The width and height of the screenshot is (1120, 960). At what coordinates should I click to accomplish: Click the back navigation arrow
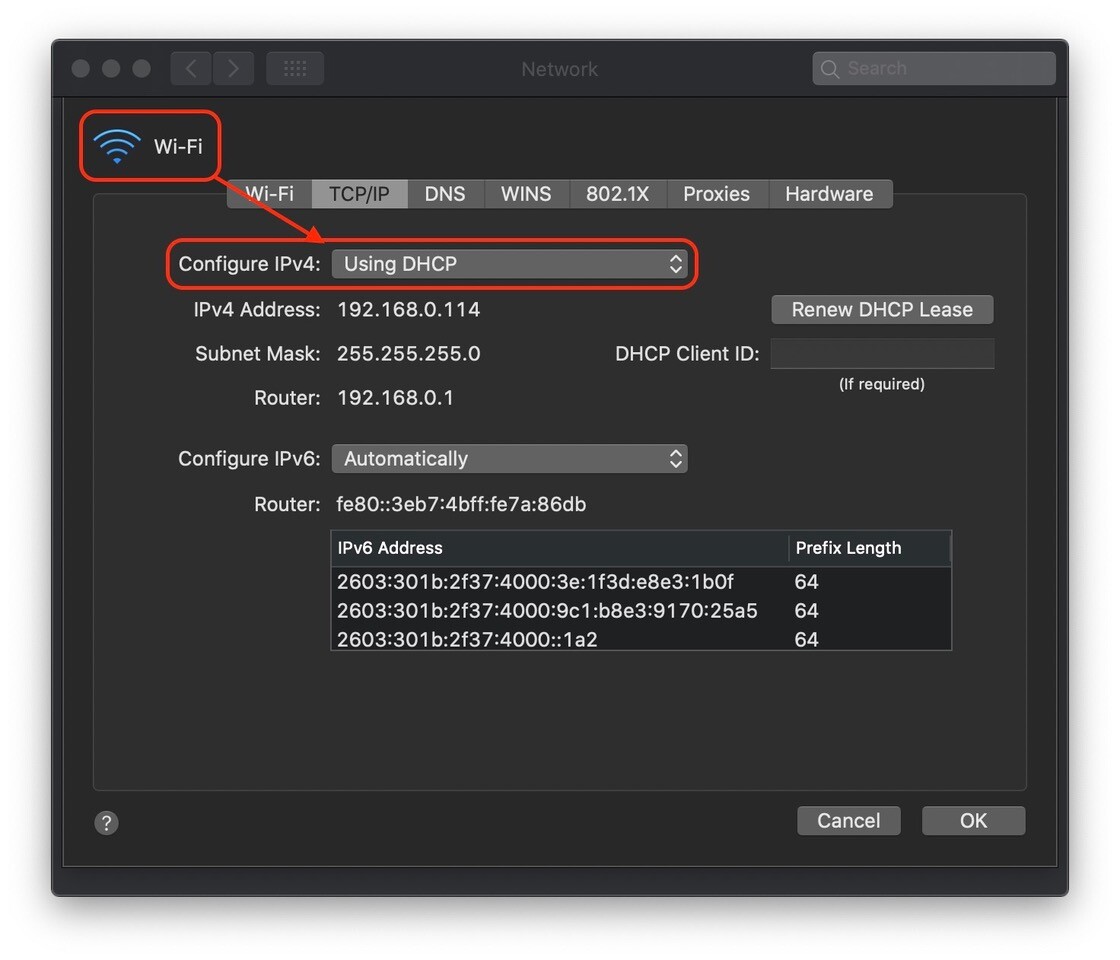pyautogui.click(x=191, y=68)
